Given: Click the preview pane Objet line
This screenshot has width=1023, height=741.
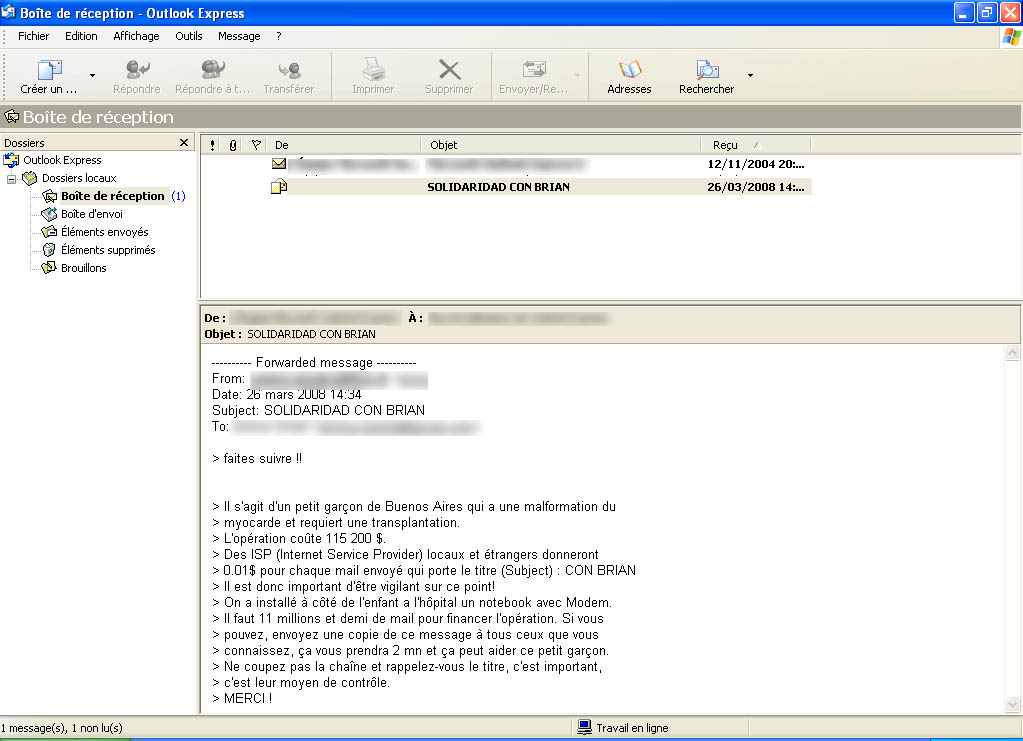Looking at the screenshot, I should coord(290,334).
